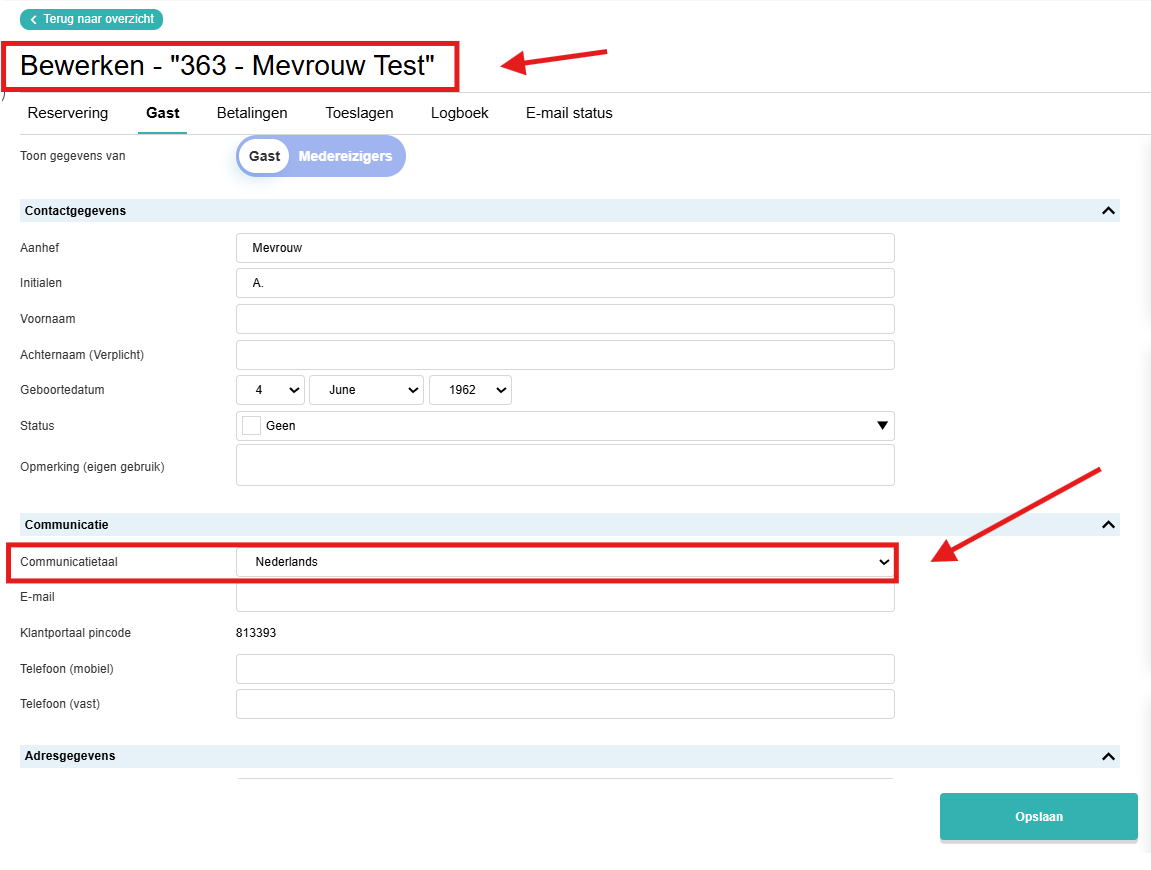Open the birth day dropdown

pyautogui.click(x=270, y=390)
